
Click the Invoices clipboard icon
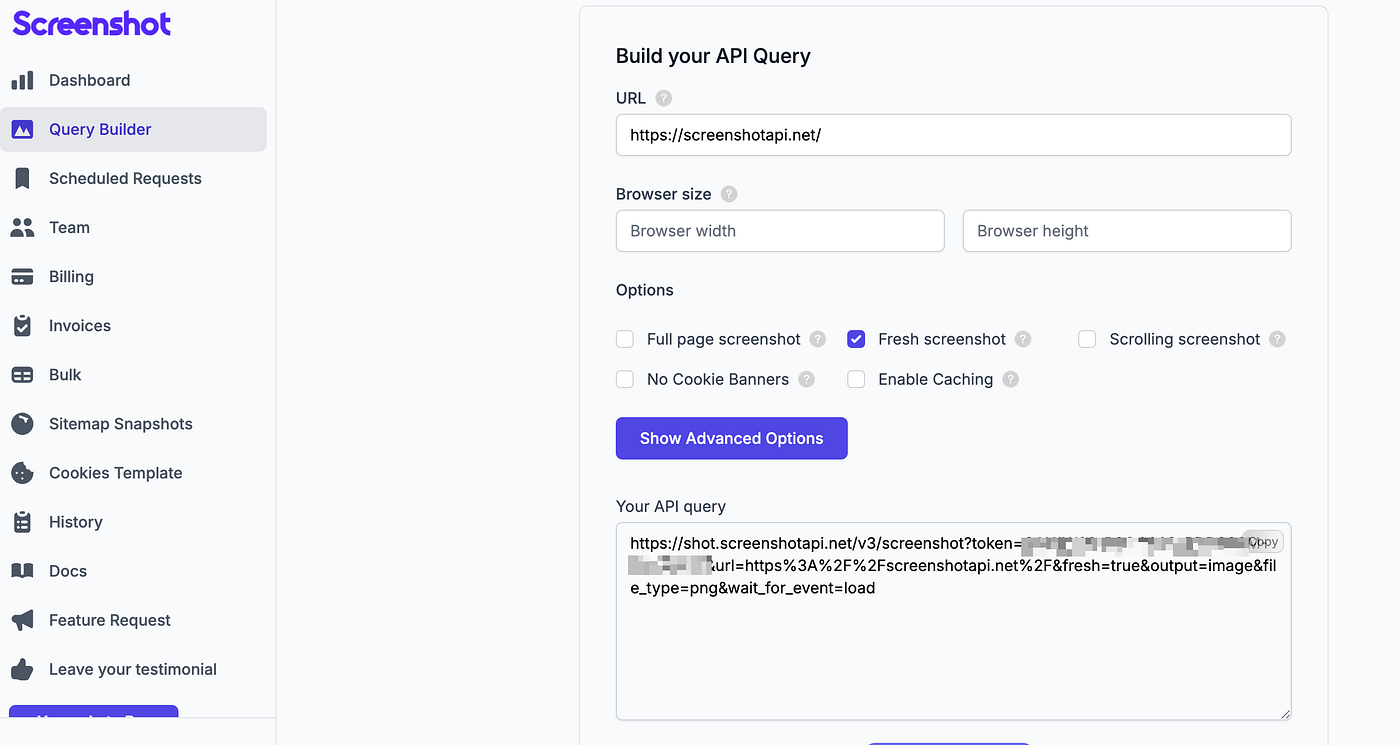point(22,326)
